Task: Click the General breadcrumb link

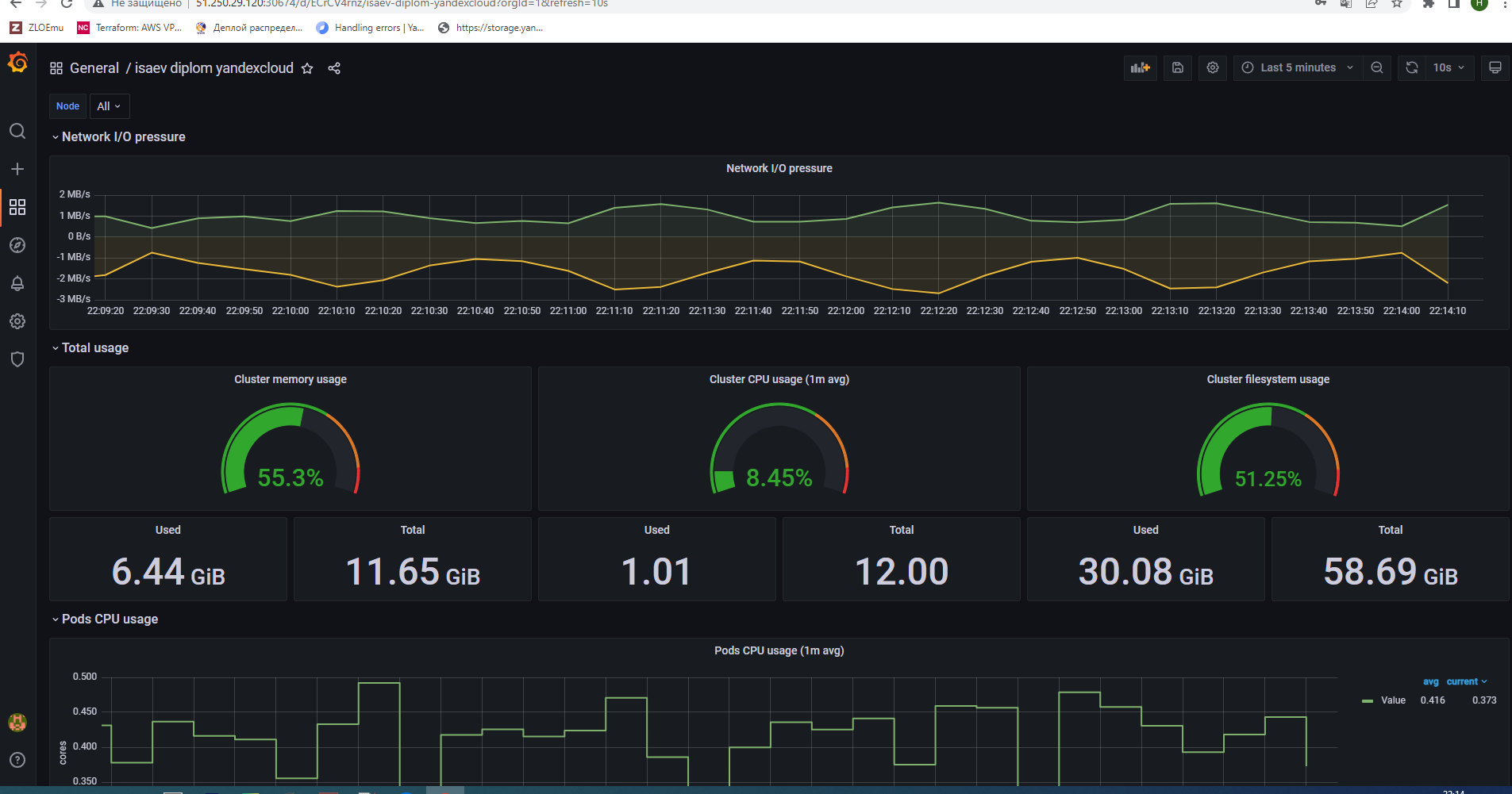Action: [x=94, y=68]
